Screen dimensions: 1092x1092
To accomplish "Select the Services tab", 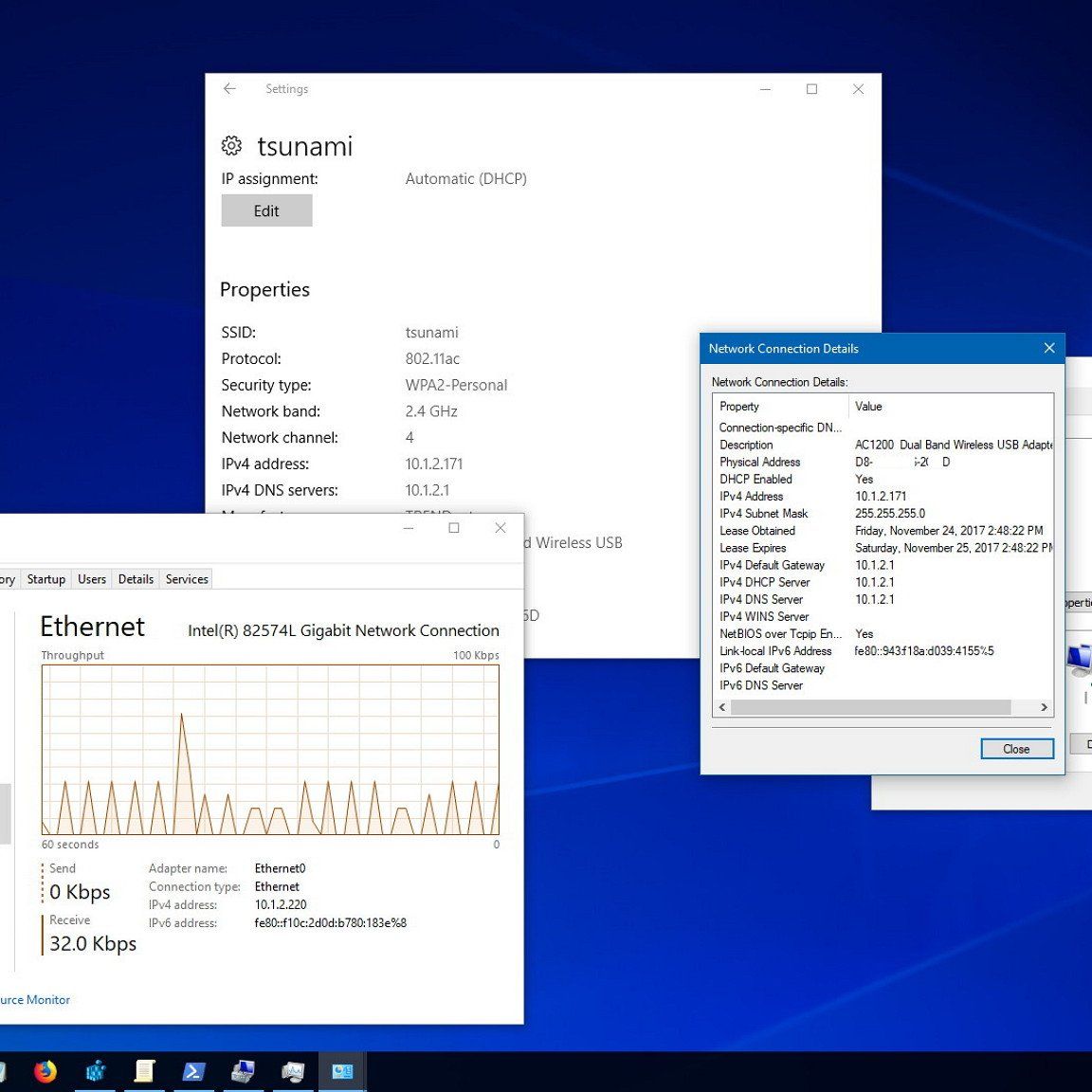I will coord(187,579).
